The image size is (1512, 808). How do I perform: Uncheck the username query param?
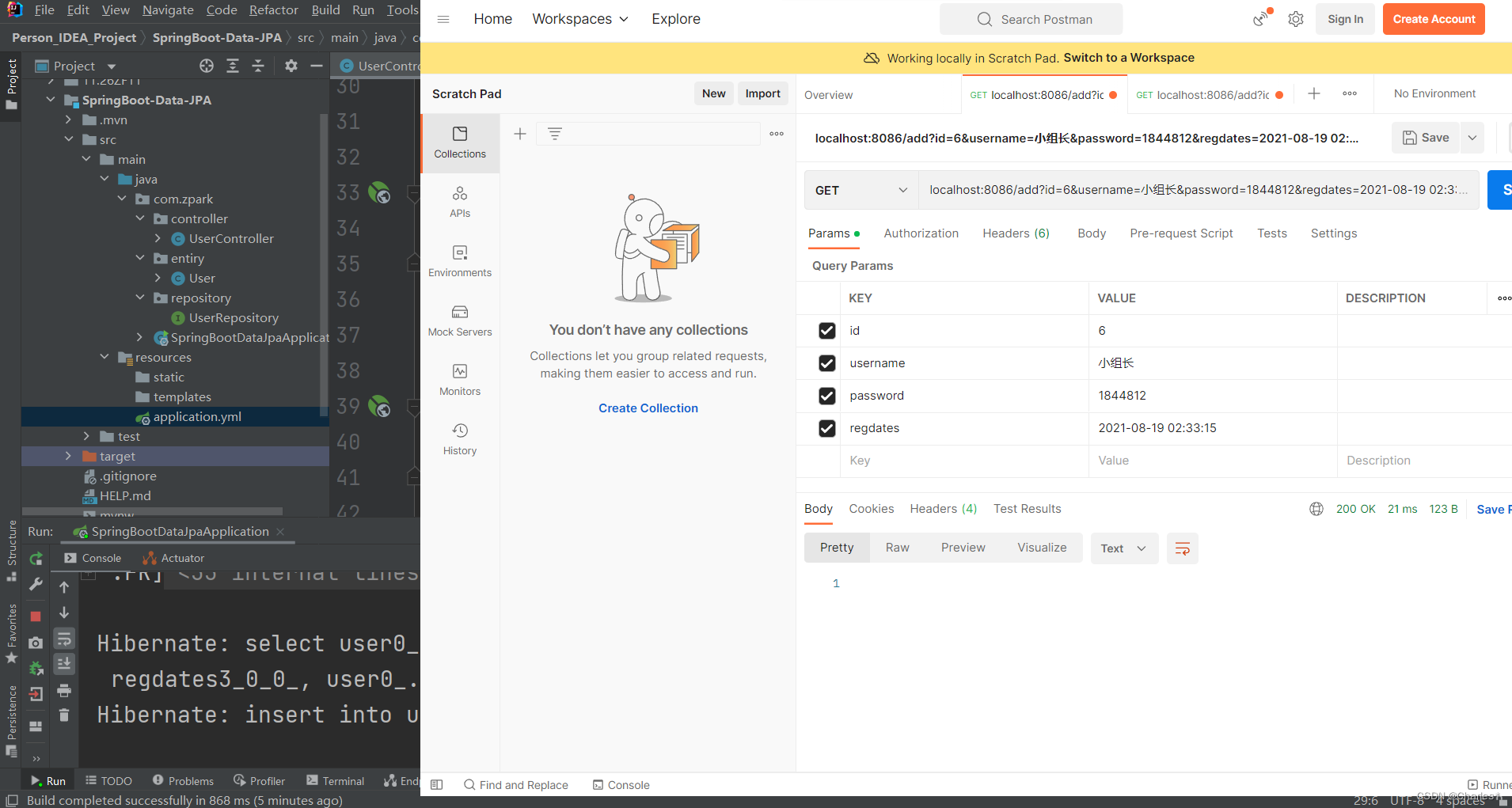(x=827, y=363)
